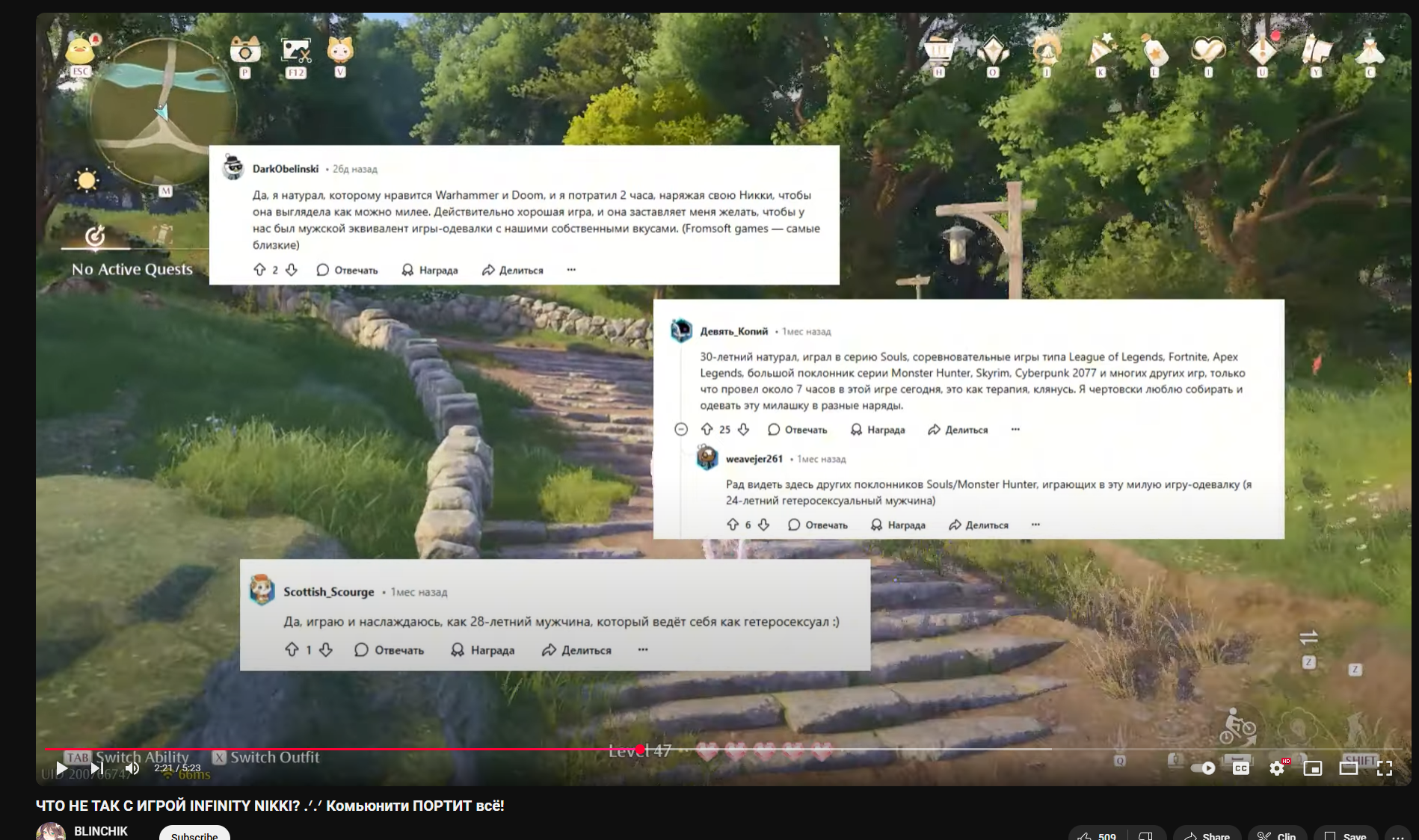Play the YouTube video
Screen dimensions: 1419x840
(x=62, y=768)
